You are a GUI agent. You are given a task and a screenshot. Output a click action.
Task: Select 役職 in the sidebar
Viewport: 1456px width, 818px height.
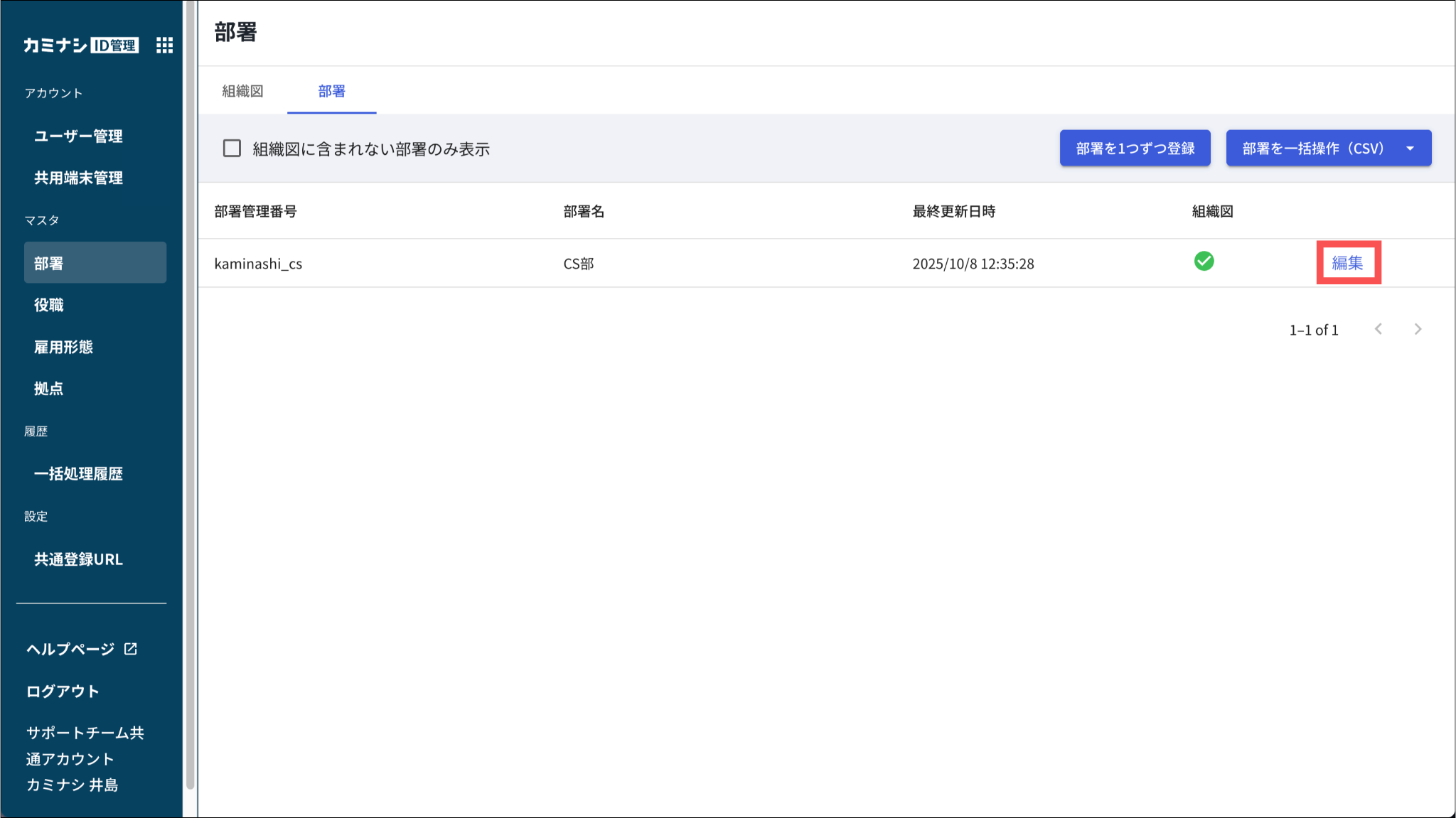point(49,305)
